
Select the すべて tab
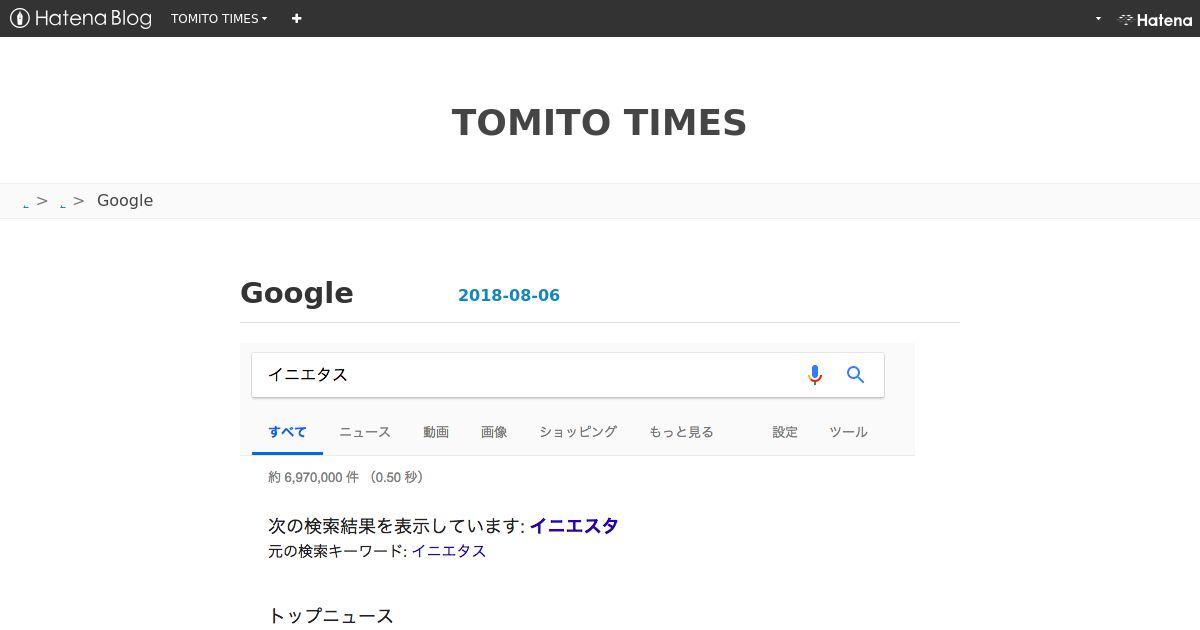[x=287, y=432]
